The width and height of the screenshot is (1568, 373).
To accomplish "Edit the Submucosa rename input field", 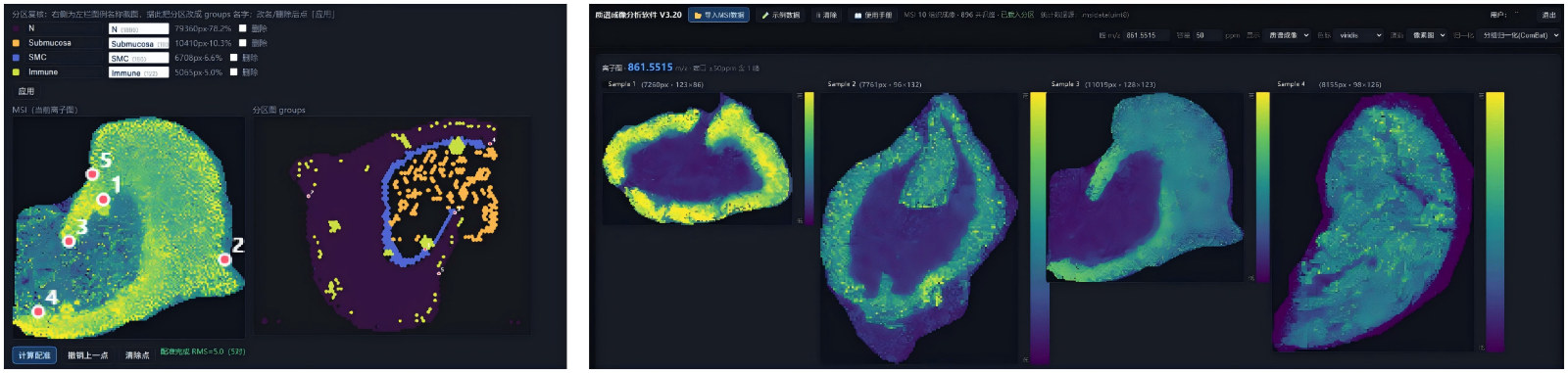I will 138,43.
